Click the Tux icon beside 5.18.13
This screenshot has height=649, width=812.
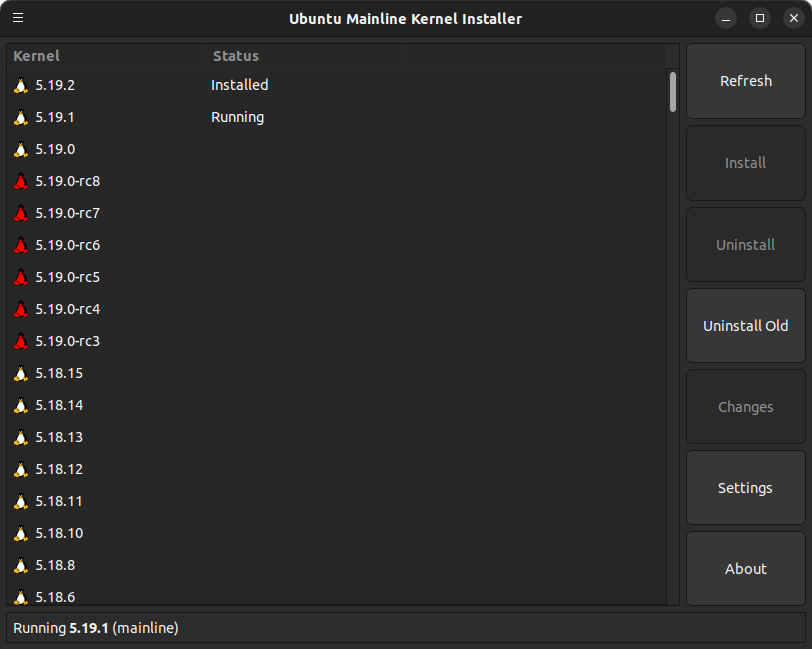coord(21,437)
